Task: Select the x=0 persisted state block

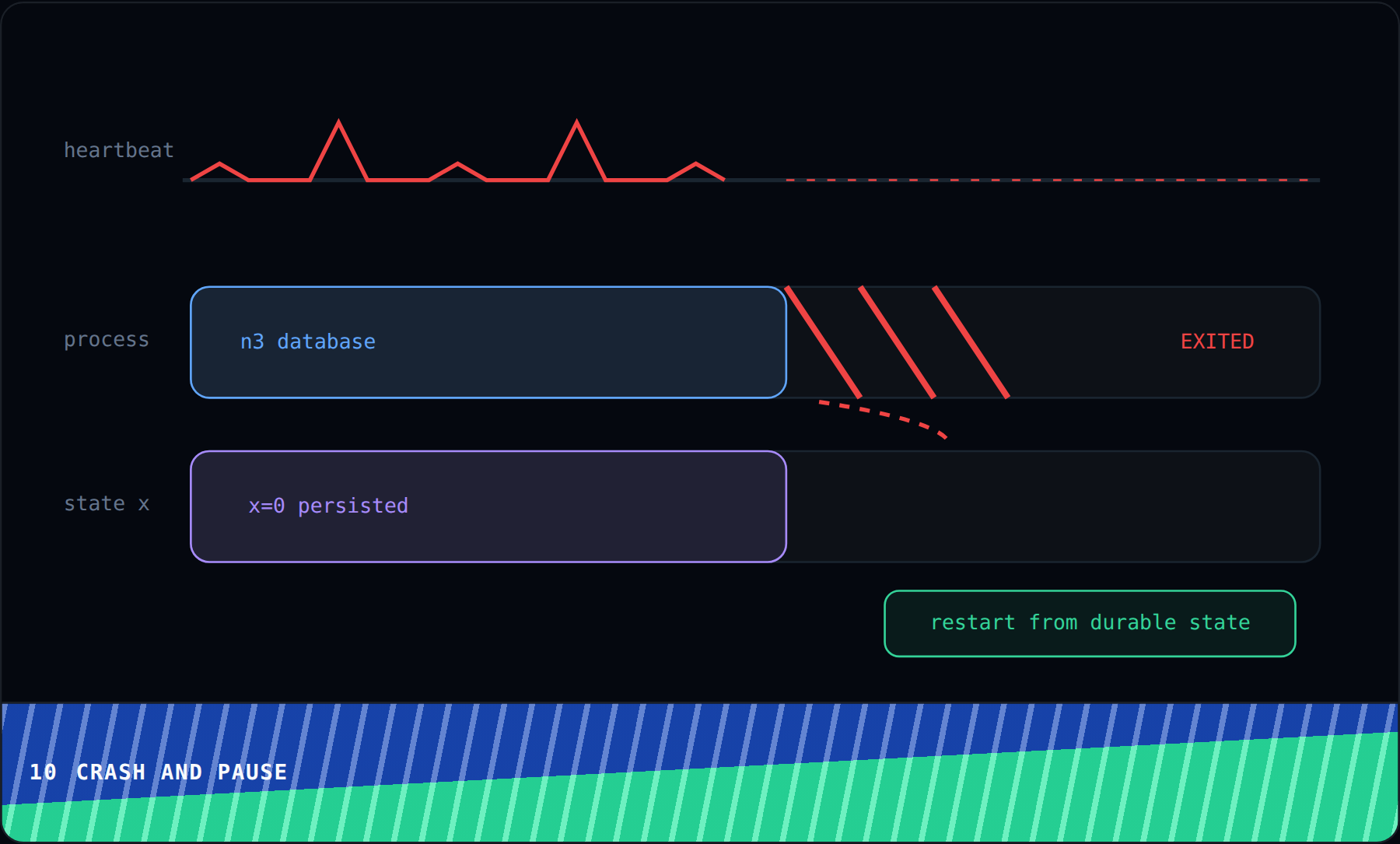Action: 488,506
